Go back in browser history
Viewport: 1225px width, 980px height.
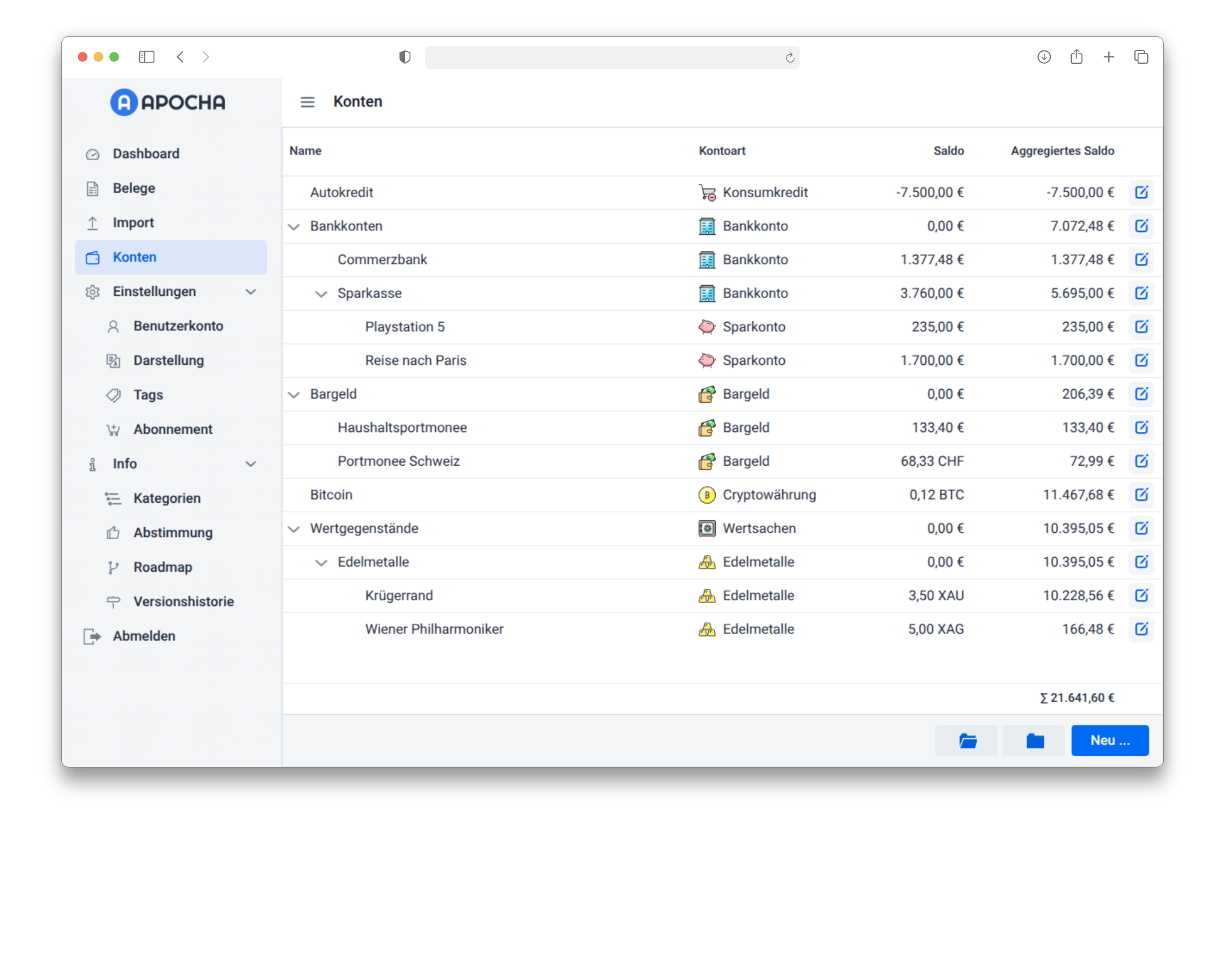point(181,57)
